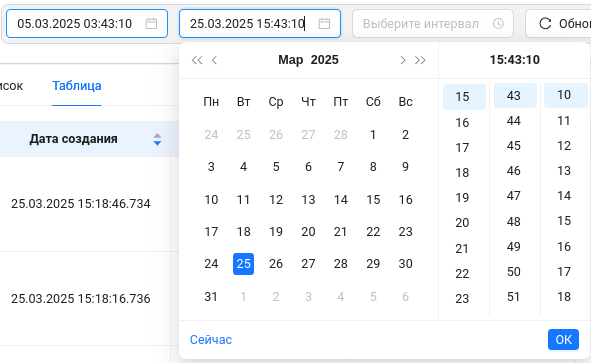Jump to next year with double-right arrow
Image resolution: width=591 pixels, height=363 pixels.
[x=420, y=60]
